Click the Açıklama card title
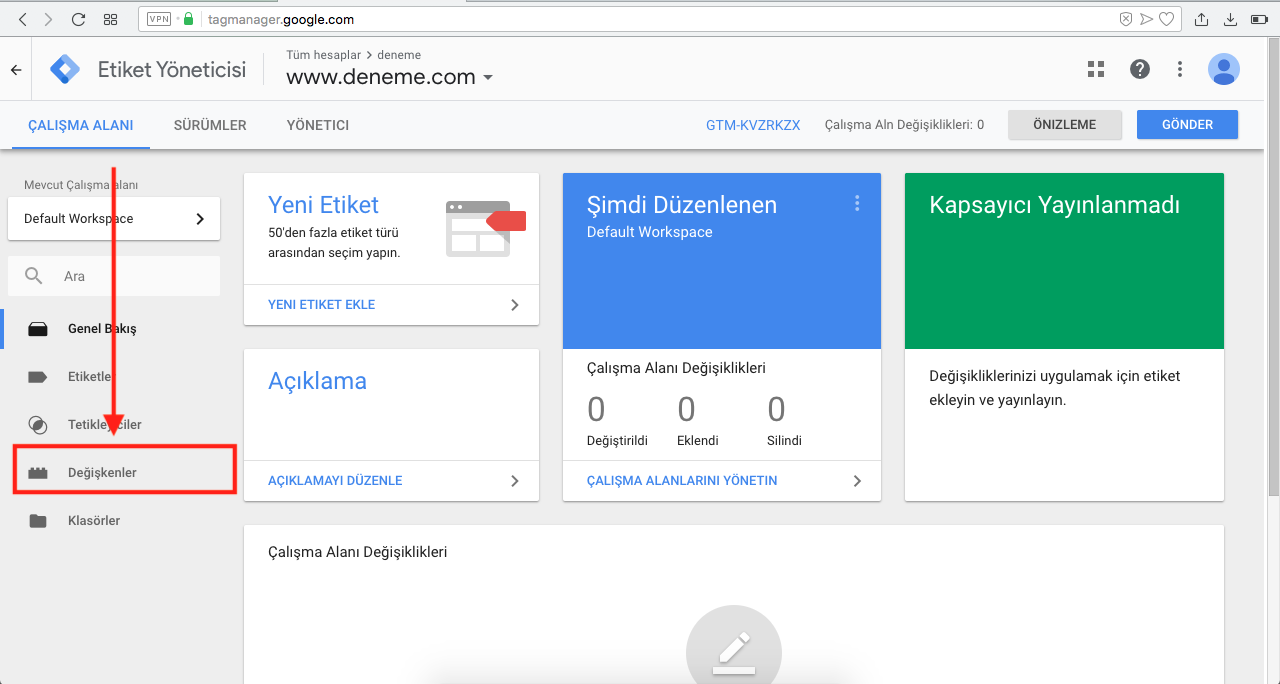 click(317, 381)
